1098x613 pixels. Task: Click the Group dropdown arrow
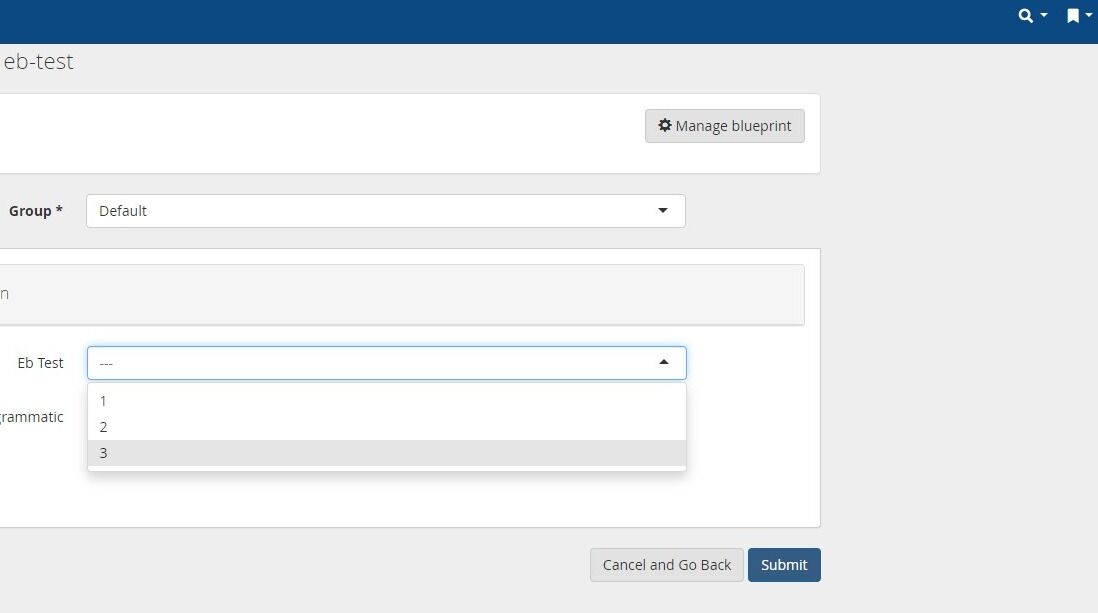click(x=662, y=210)
